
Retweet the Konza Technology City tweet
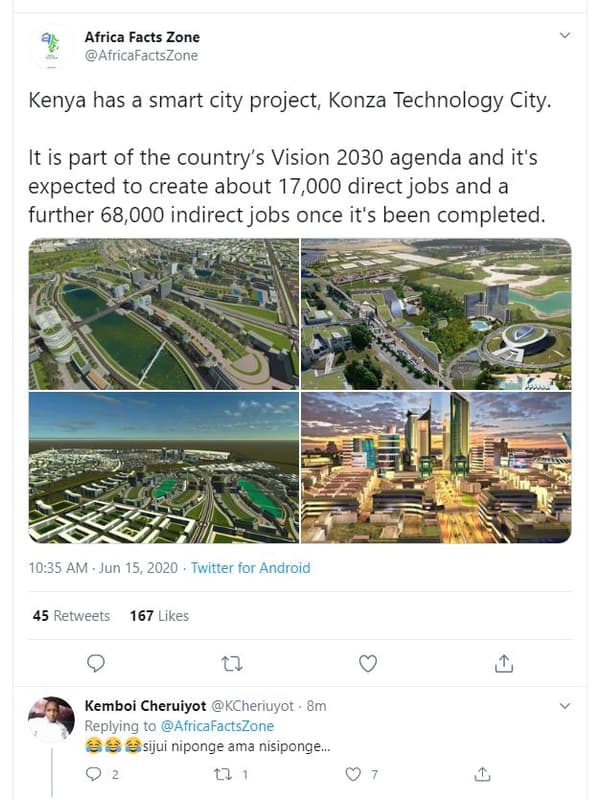point(232,662)
